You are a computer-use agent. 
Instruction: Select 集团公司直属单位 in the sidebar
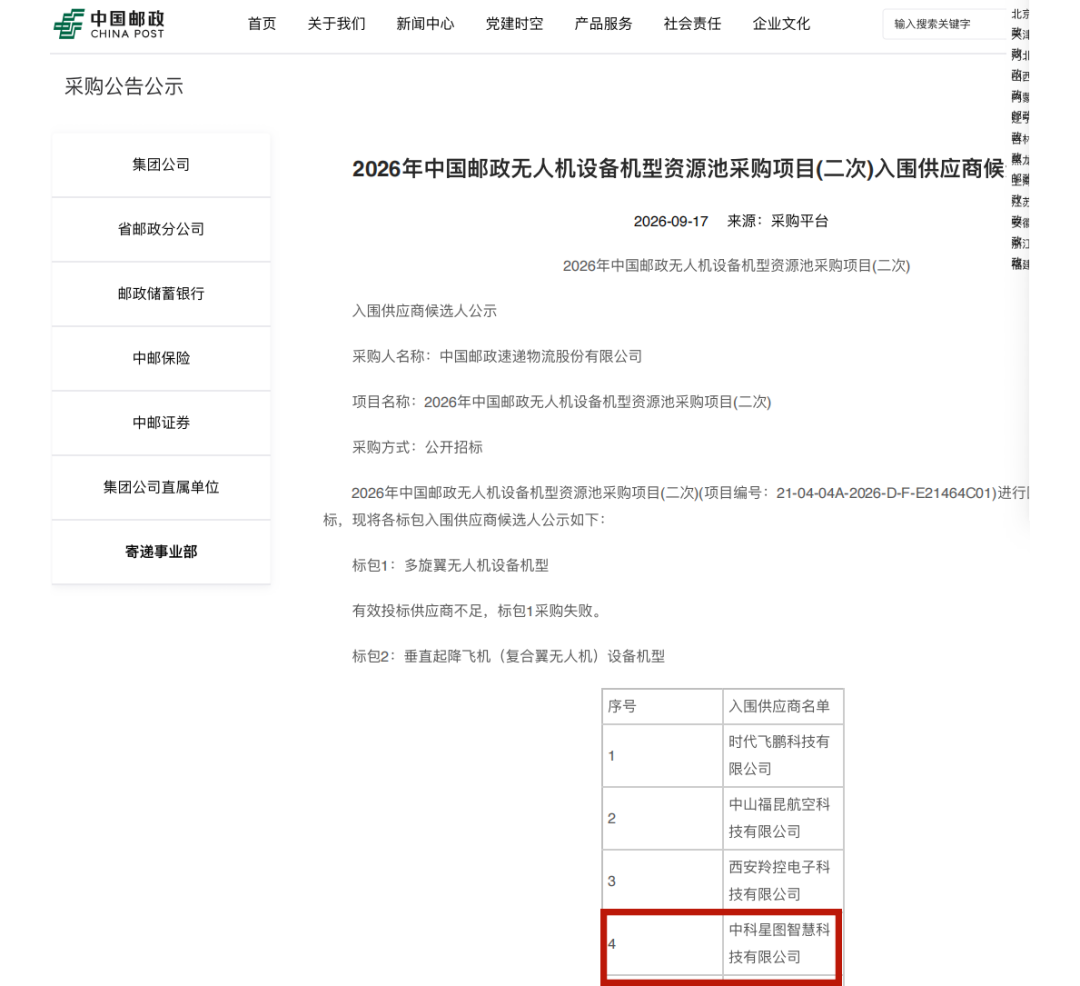(161, 487)
